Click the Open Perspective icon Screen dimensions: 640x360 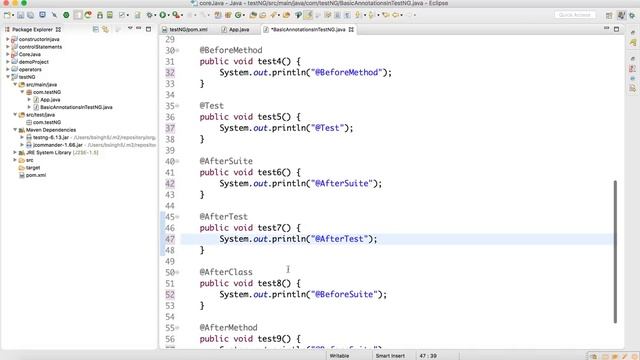click(609, 15)
